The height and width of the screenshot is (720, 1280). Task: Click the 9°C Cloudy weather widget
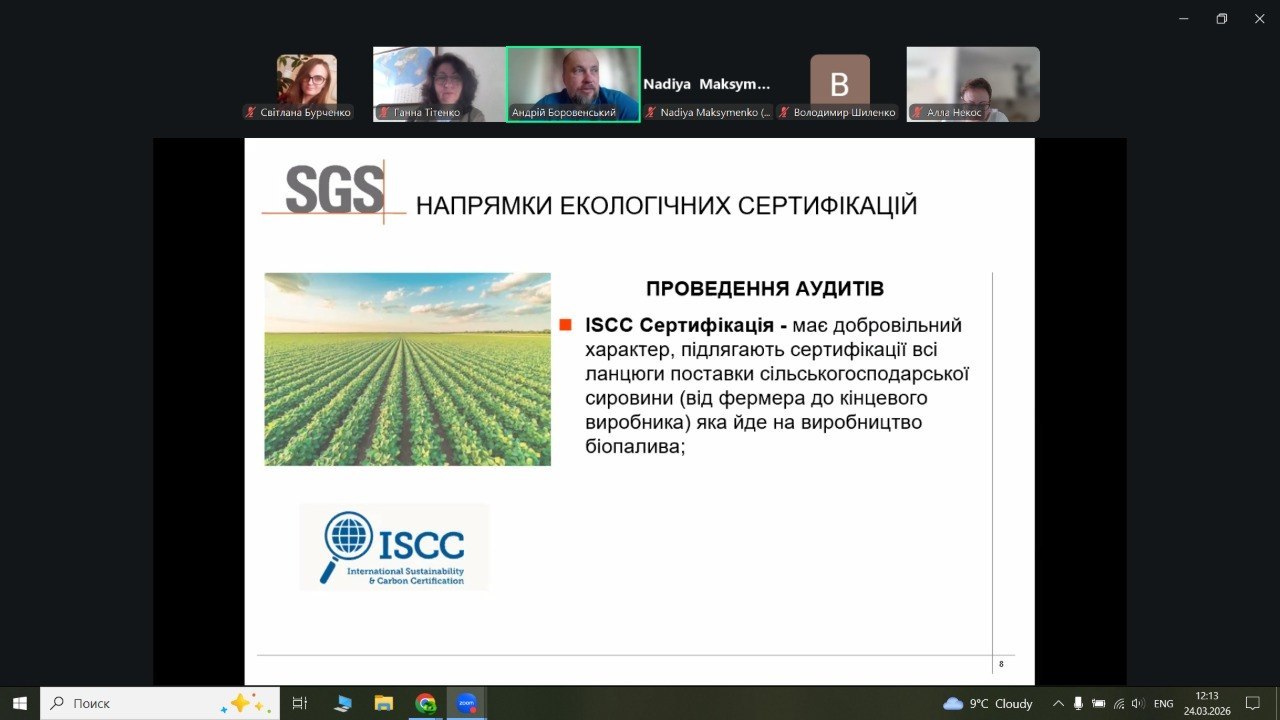point(988,703)
